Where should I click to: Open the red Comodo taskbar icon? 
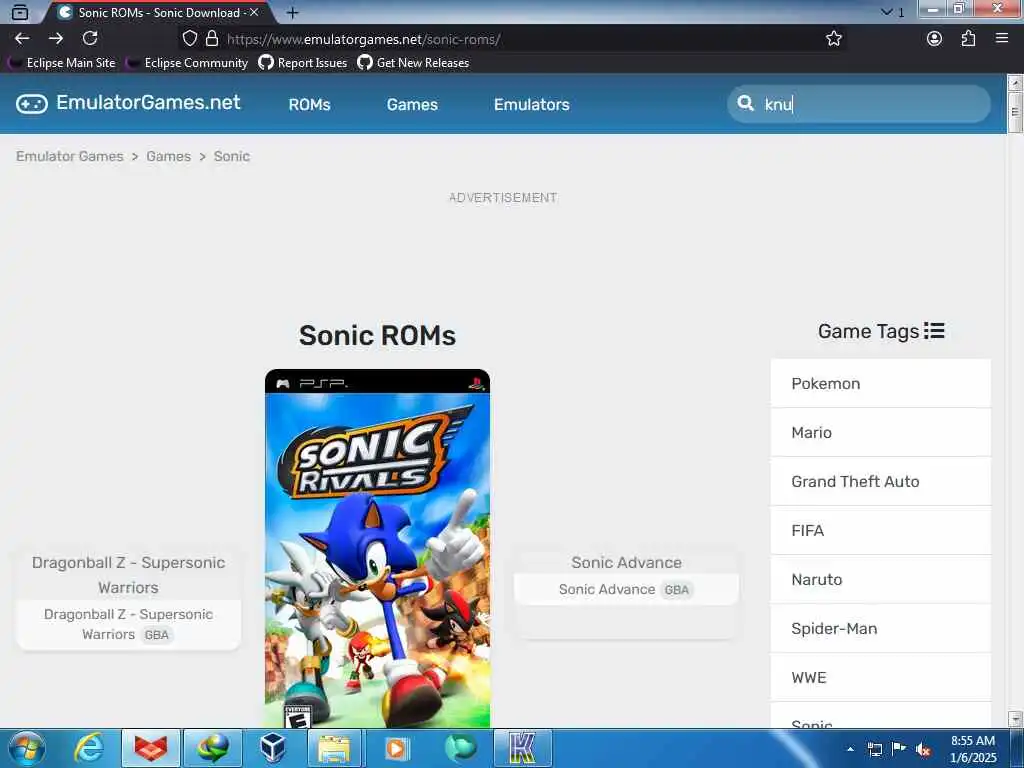[x=151, y=748]
